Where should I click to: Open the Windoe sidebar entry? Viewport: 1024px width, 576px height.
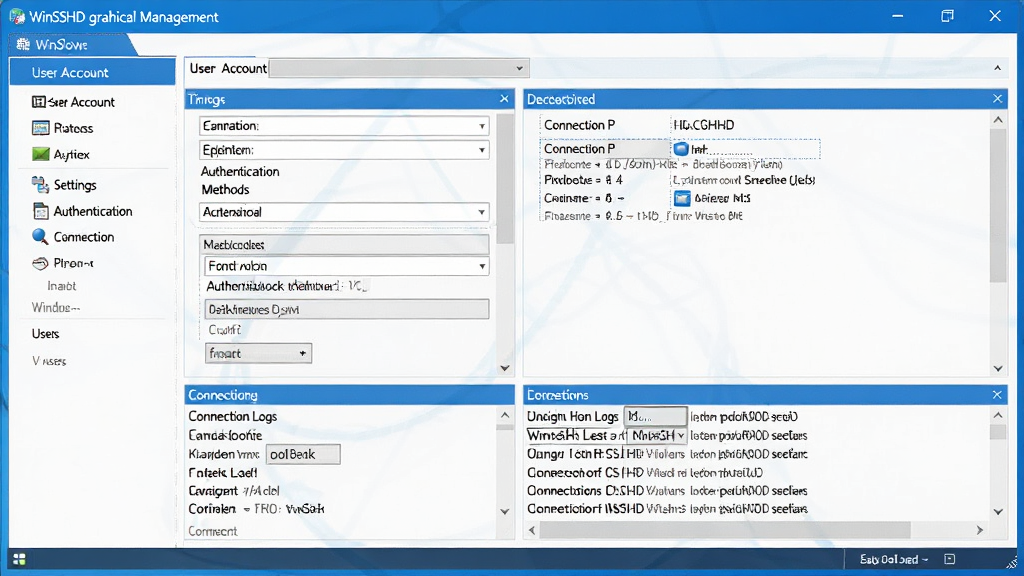(56, 308)
